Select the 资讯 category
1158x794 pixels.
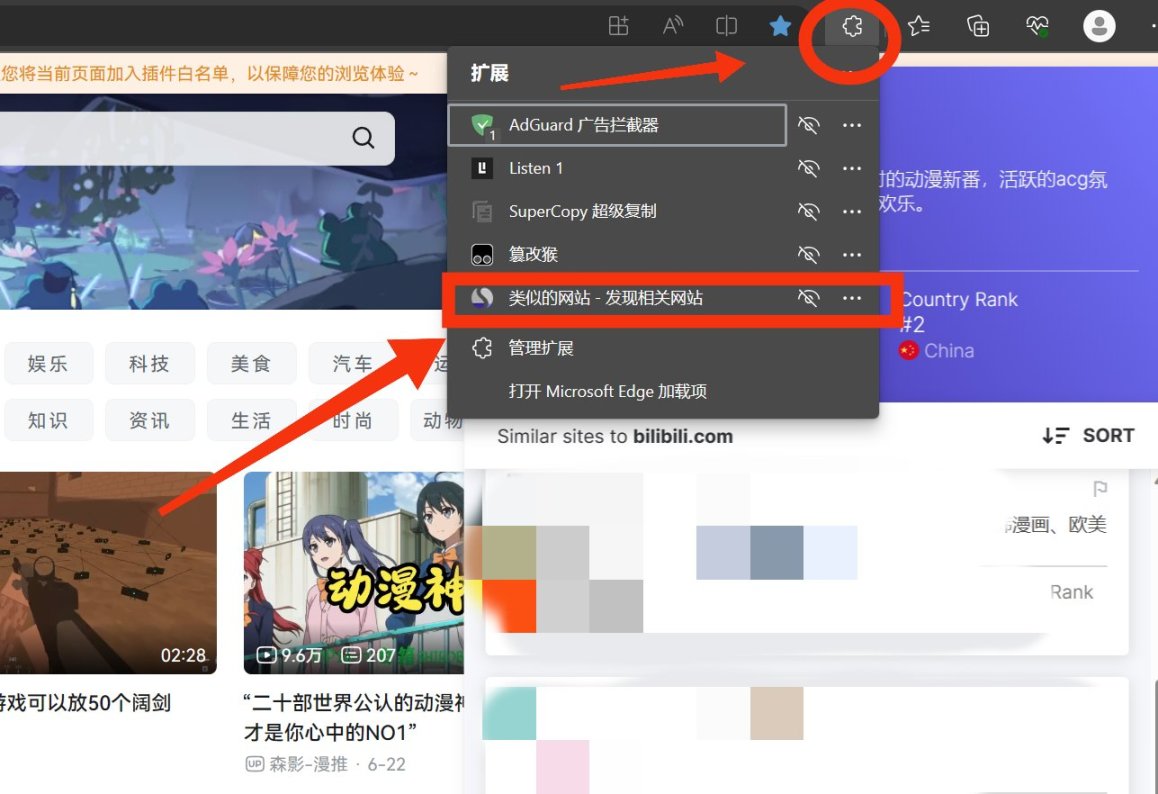[149, 420]
